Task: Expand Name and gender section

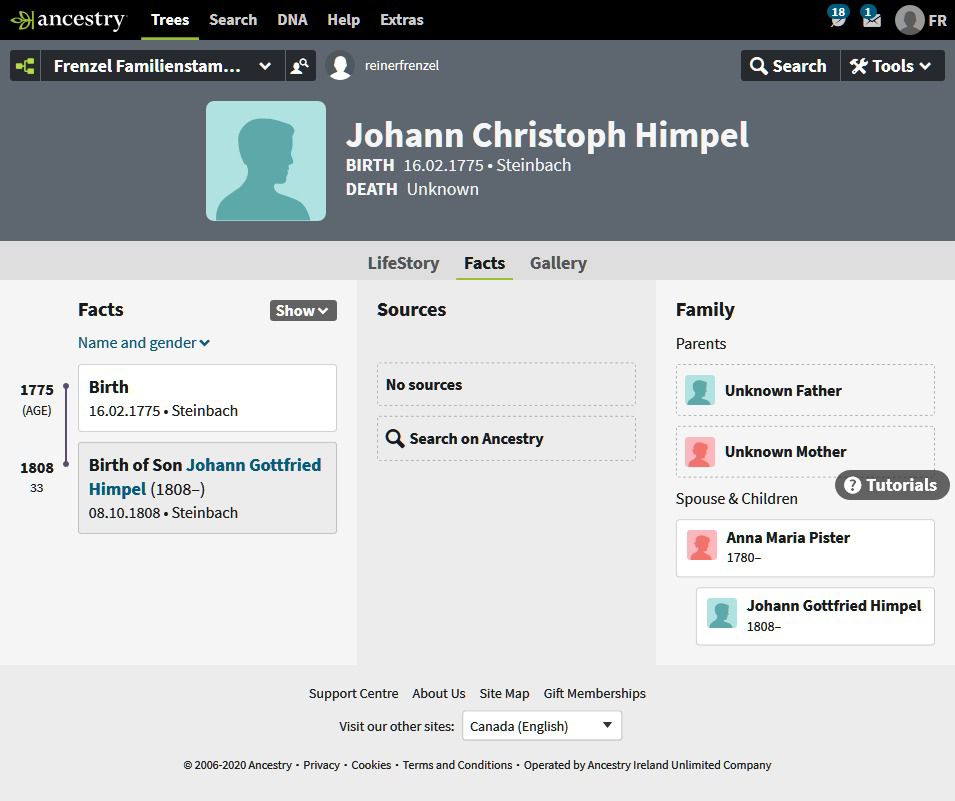Action: click(144, 343)
